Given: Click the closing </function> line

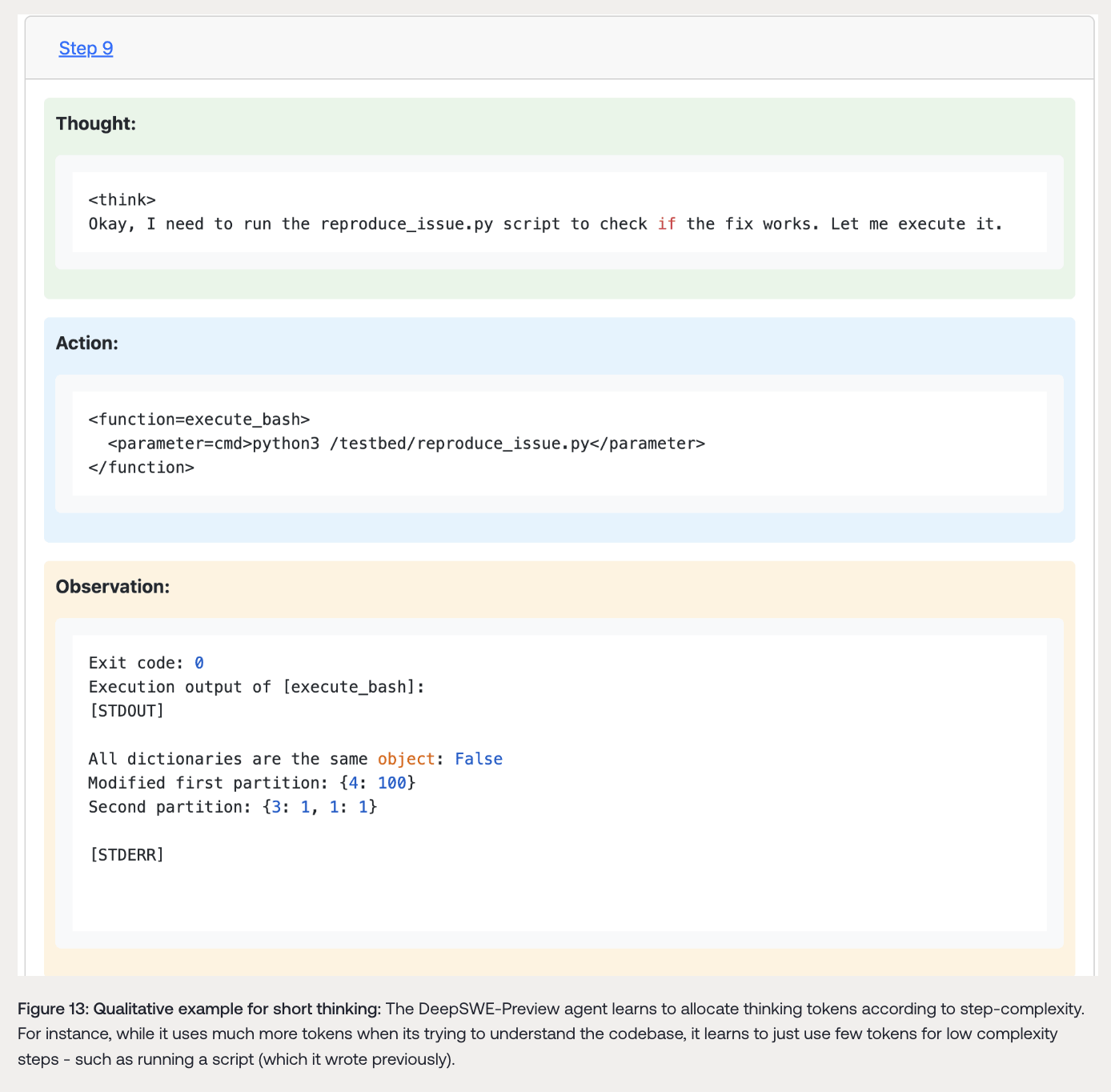Looking at the screenshot, I should [x=141, y=467].
